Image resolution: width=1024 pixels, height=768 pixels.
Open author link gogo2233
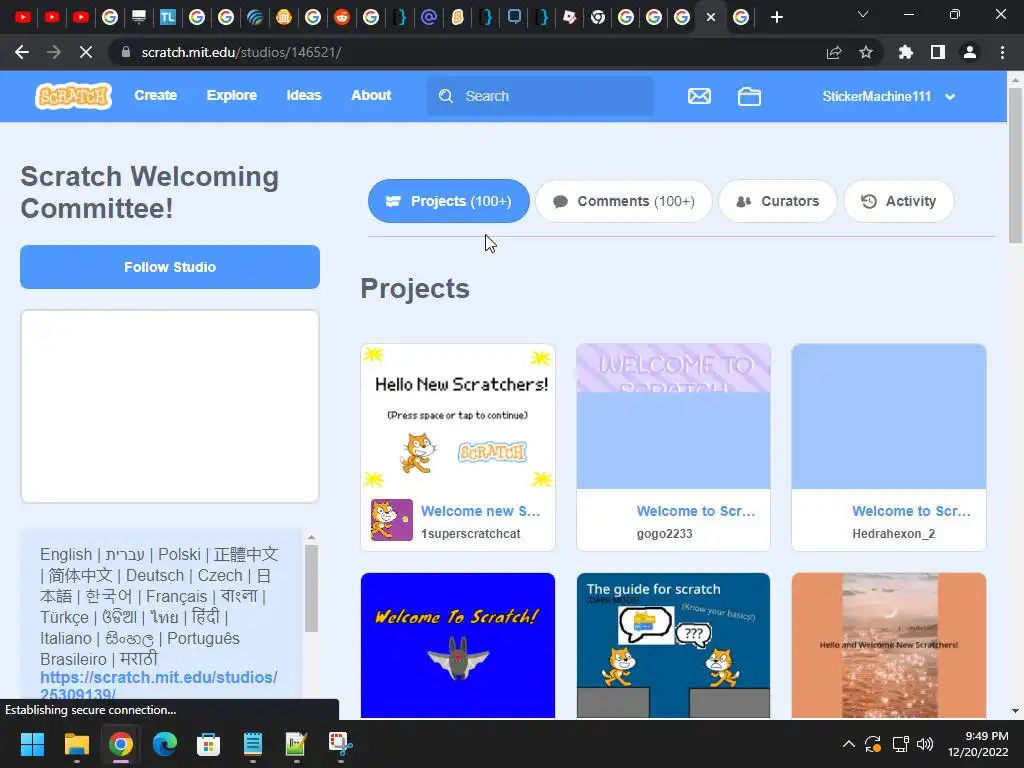664,534
